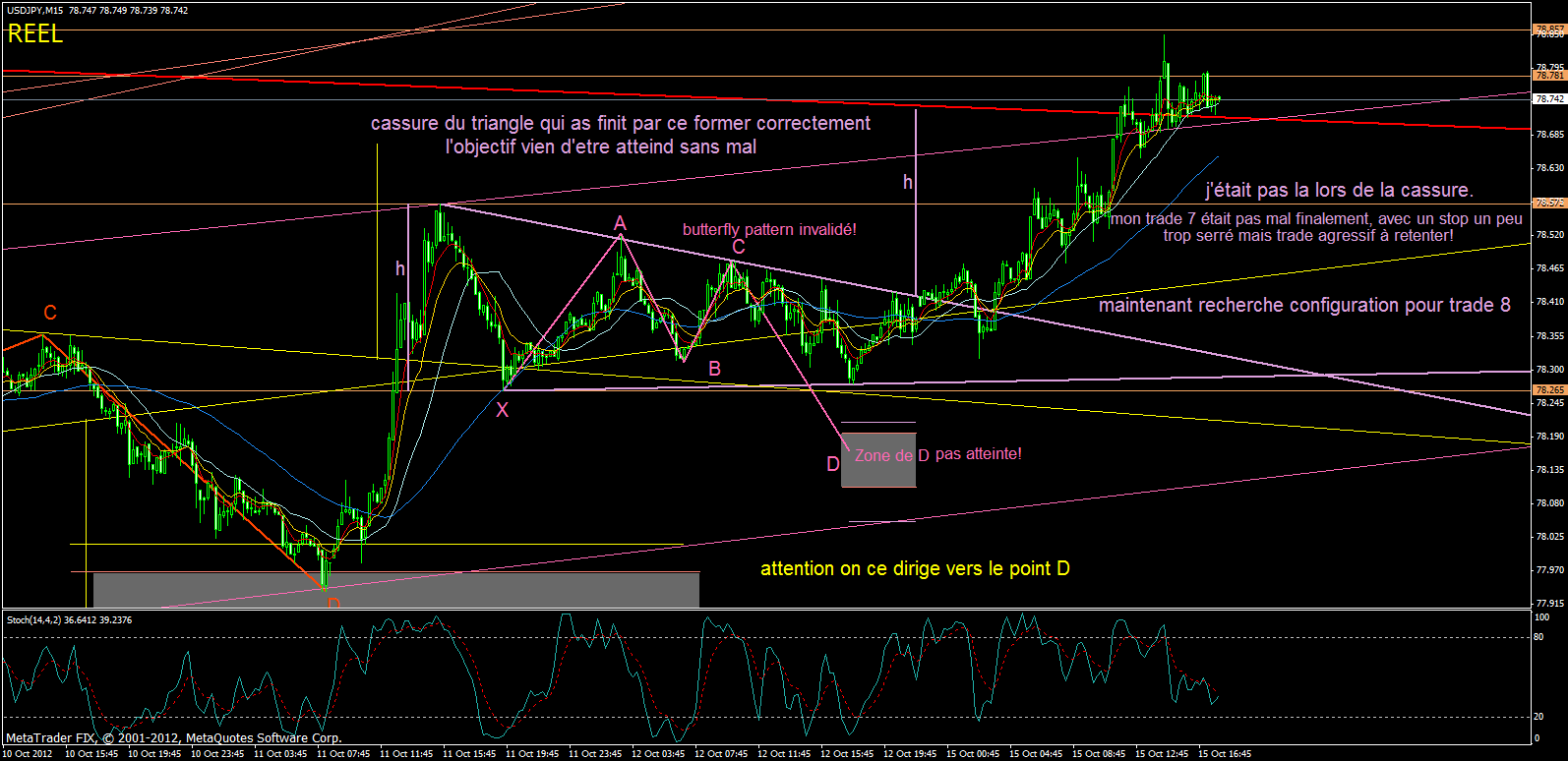
Task: Click the 78.355 price axis value
Action: tap(1549, 335)
